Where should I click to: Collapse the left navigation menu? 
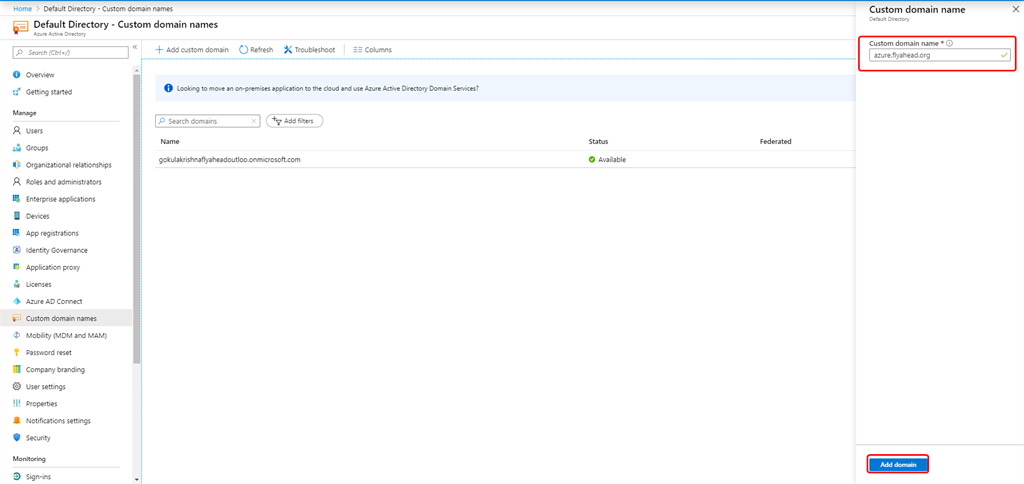[x=135, y=47]
